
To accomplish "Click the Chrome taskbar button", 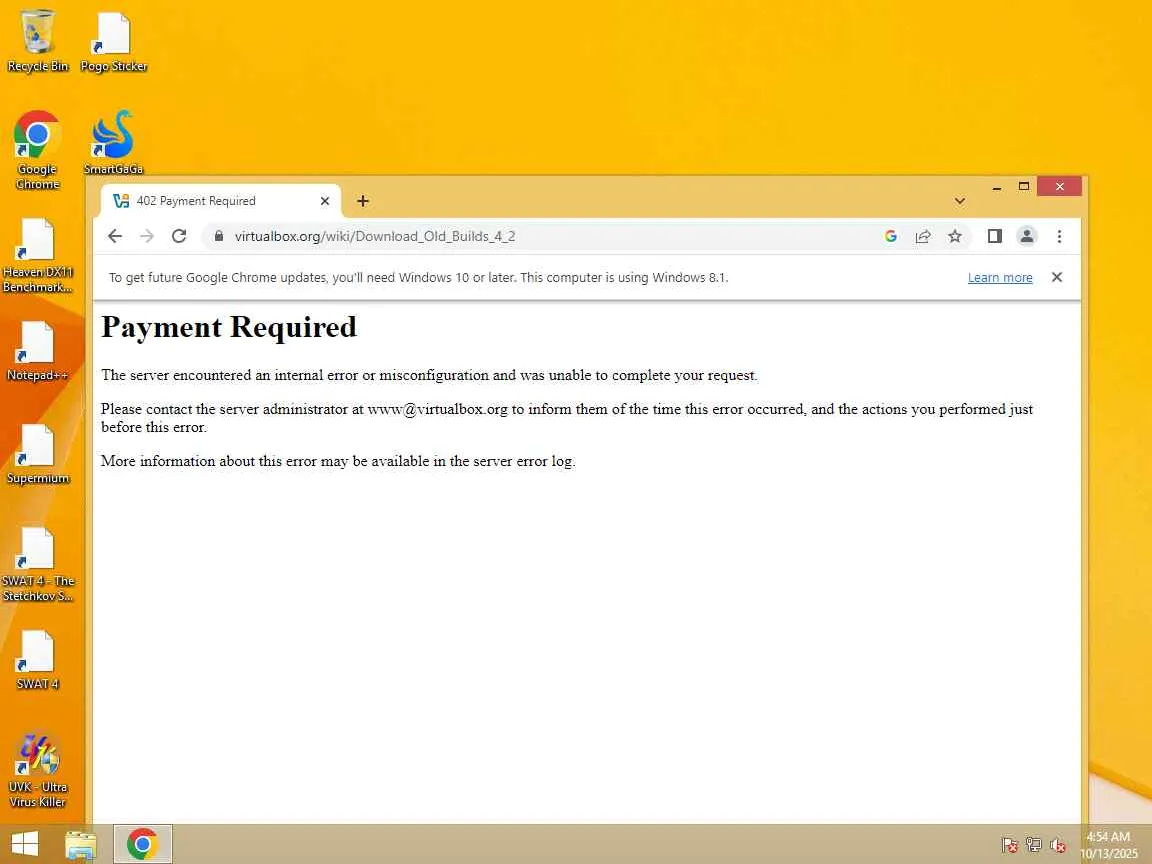I will pos(143,844).
